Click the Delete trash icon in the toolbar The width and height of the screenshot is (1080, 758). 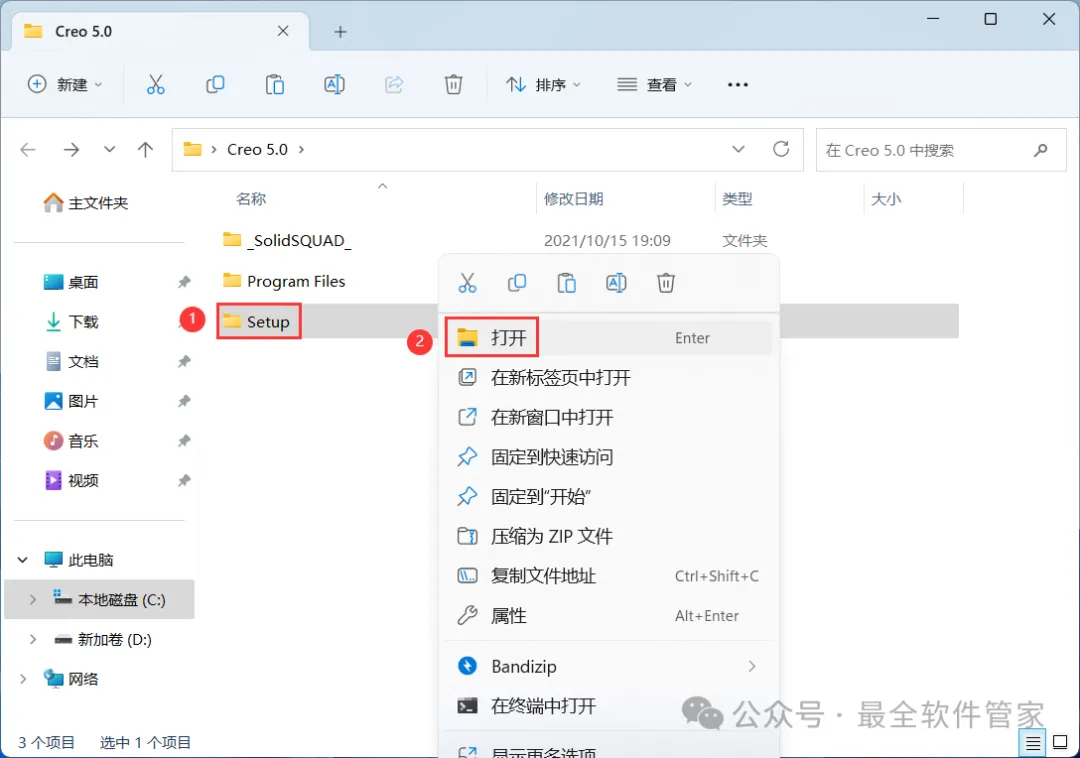pyautogui.click(x=453, y=85)
